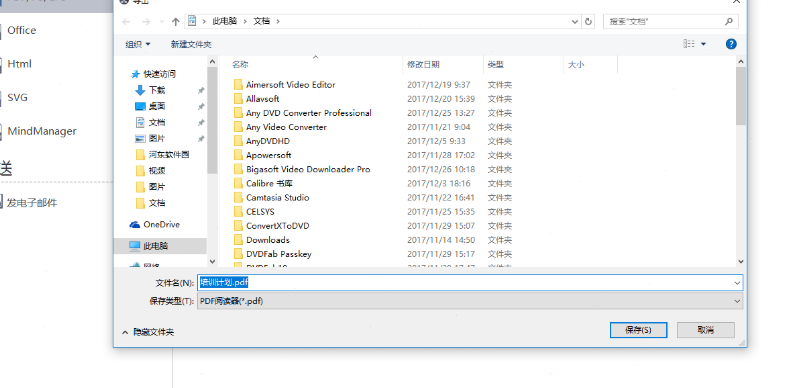
Task: Click 文档 in address breadcrumb
Action: pos(262,22)
